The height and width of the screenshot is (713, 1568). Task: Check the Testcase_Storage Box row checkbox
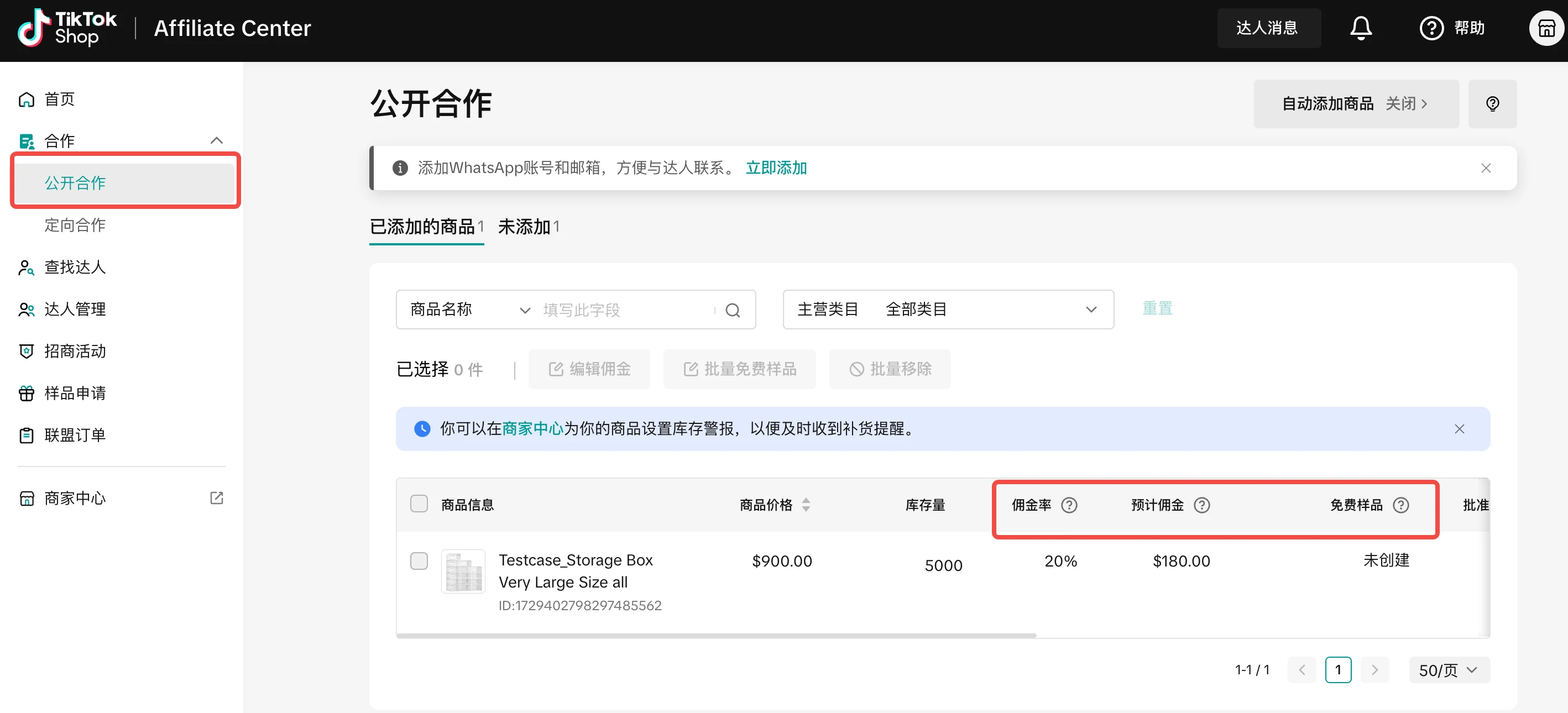[419, 560]
